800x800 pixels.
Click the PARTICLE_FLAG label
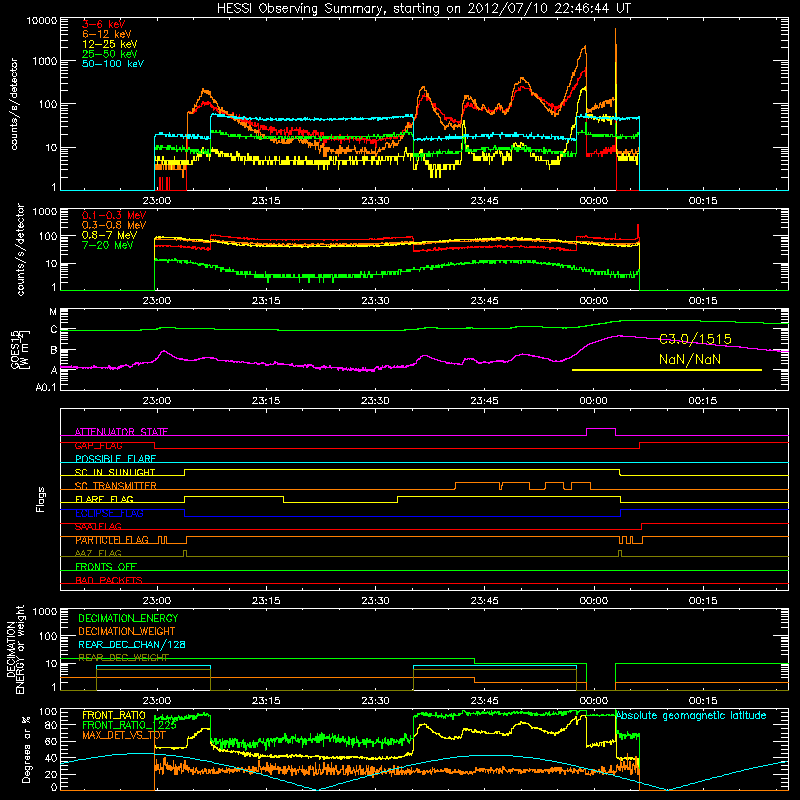pyautogui.click(x=112, y=540)
